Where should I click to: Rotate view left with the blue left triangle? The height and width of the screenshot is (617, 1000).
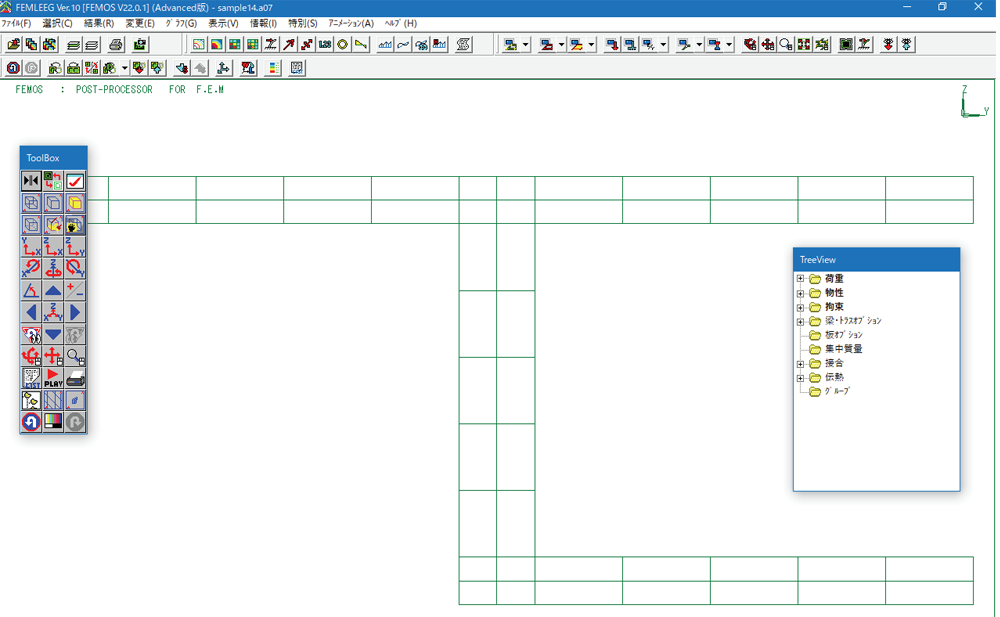pos(31,313)
